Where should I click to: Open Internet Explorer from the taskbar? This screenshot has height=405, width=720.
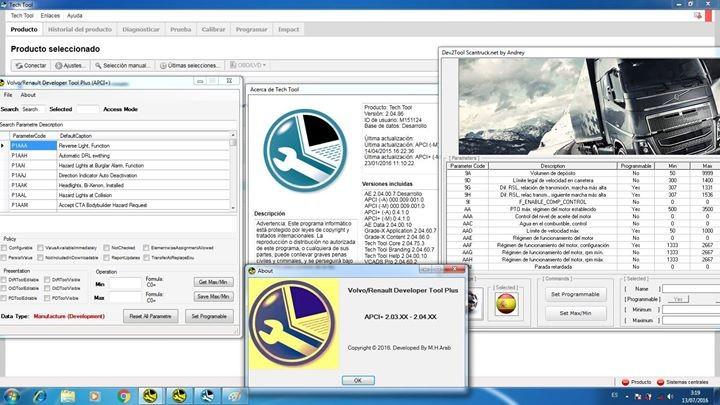coord(42,395)
